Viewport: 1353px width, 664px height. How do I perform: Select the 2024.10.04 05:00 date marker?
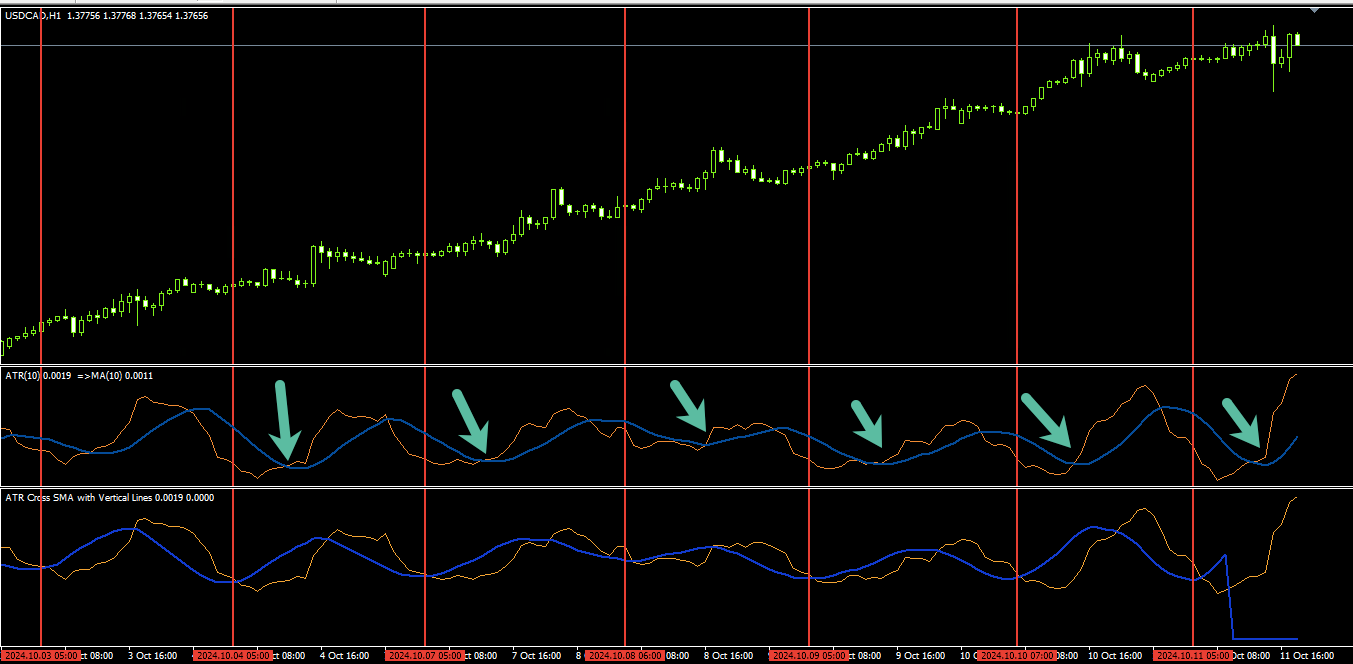[x=233, y=656]
